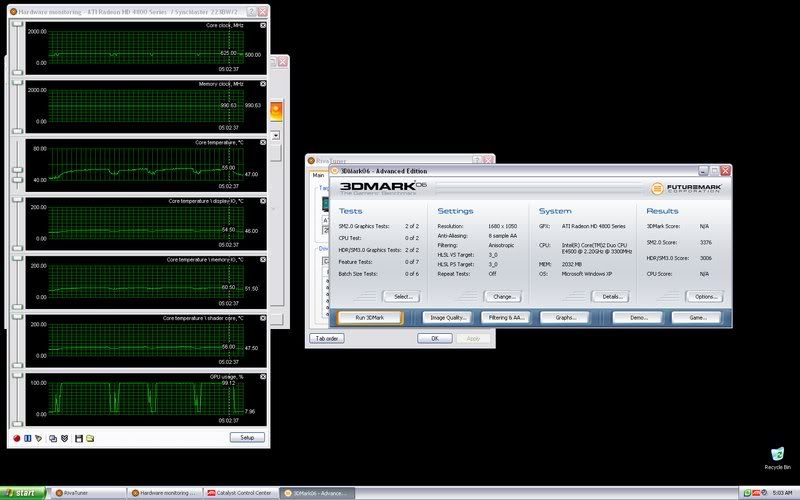This screenshot has height=500, width=800.
Task: Click the GFX value ATI Radeon HD 4800 Series
Action: coord(593,226)
